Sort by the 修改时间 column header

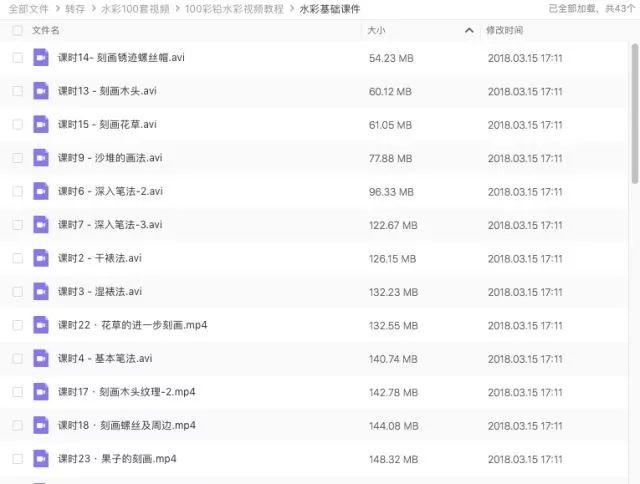[x=504, y=30]
